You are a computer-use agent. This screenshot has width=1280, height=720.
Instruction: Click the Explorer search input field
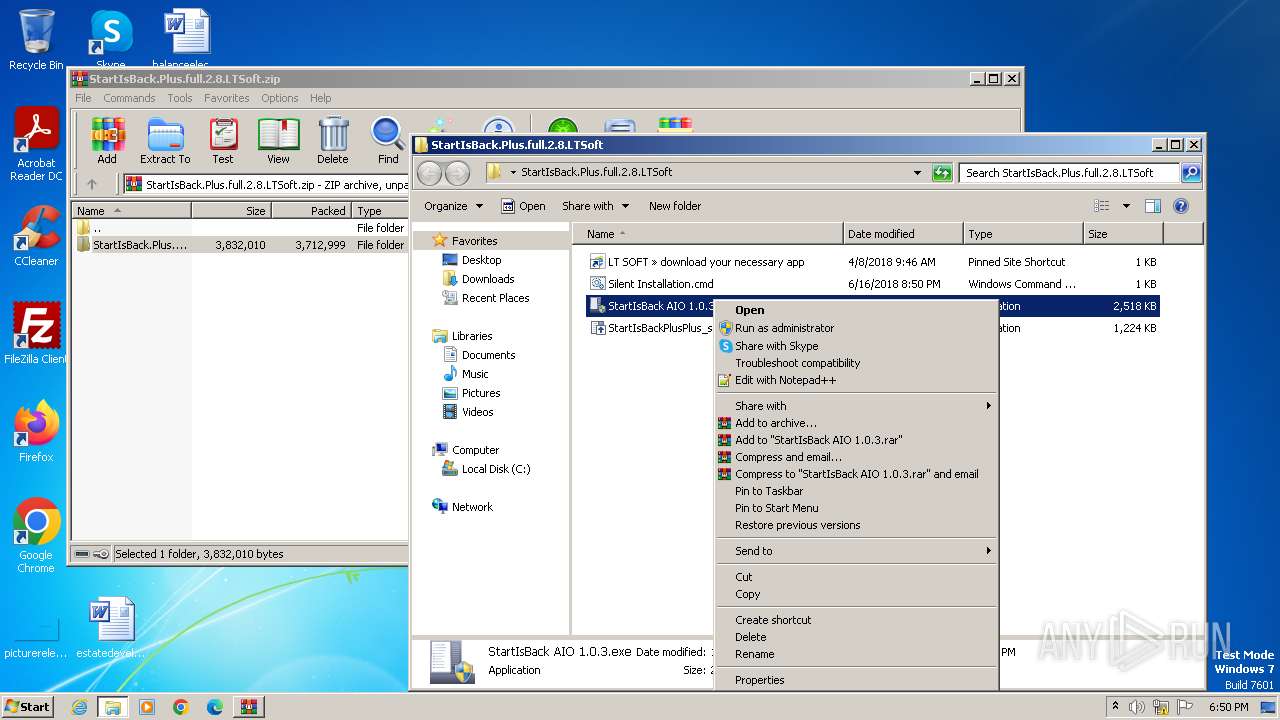point(1069,173)
